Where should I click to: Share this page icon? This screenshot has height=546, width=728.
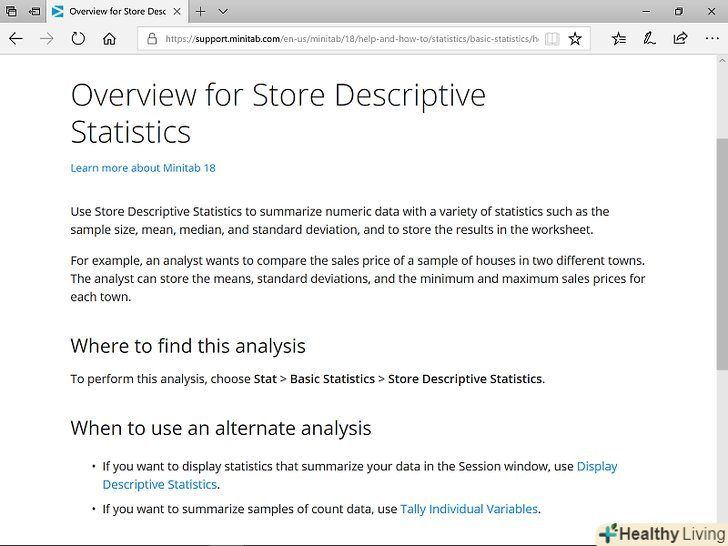pos(680,38)
